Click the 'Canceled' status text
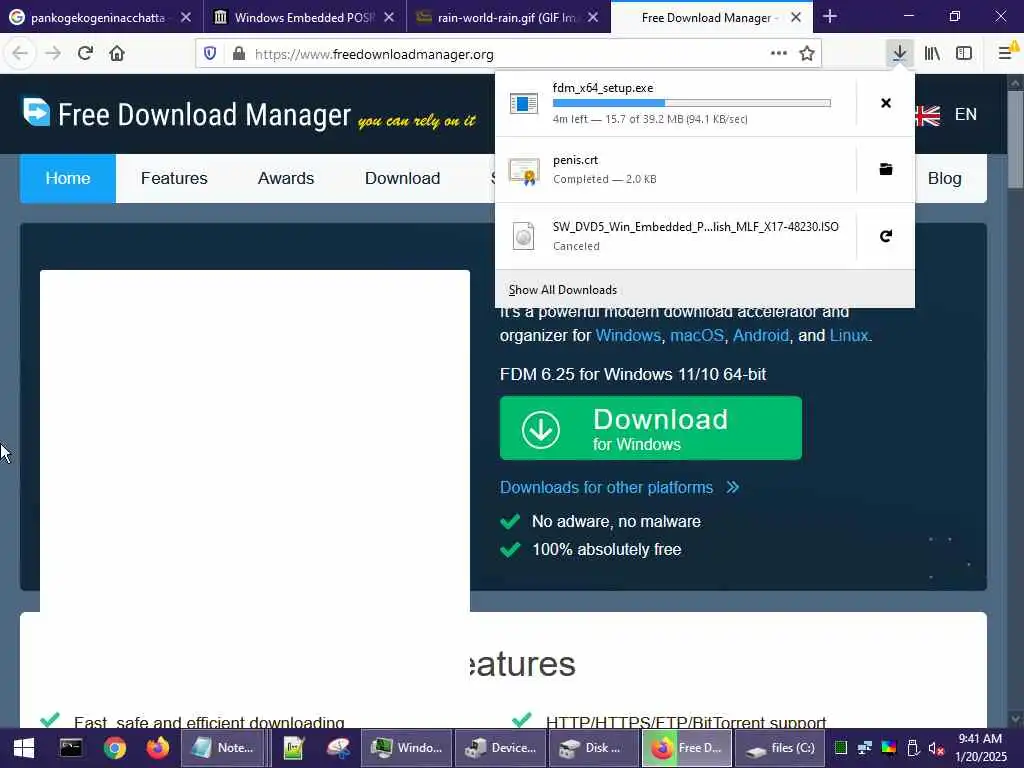Viewport: 1024px width, 768px height. [576, 246]
